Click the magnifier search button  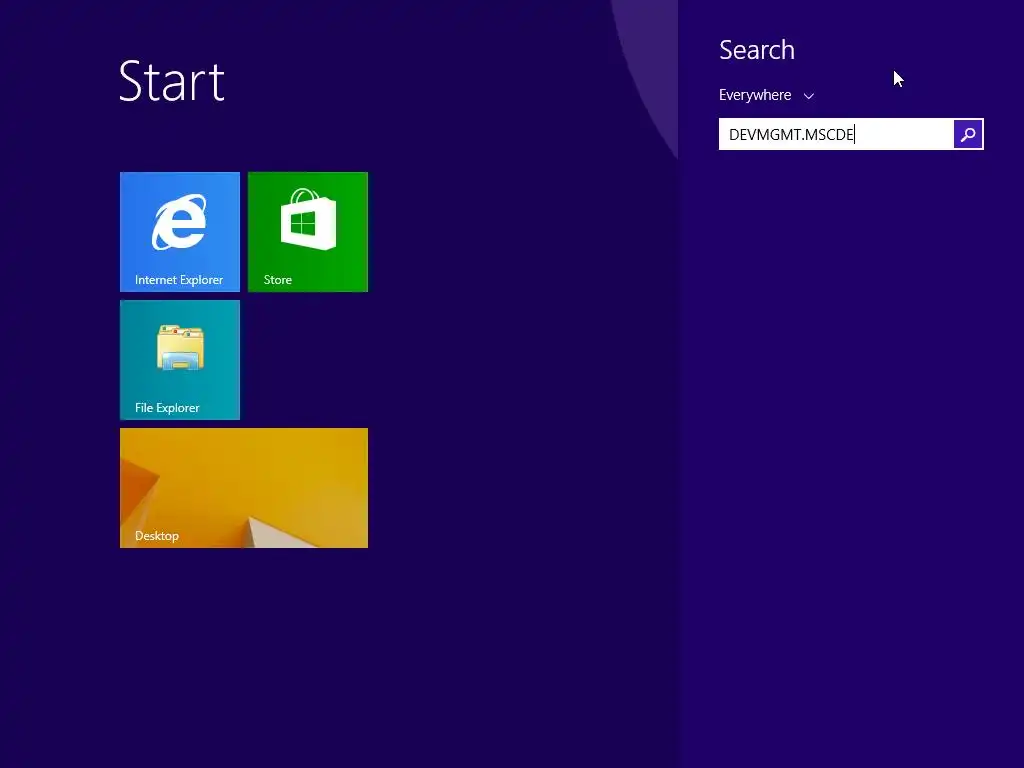(x=968, y=134)
